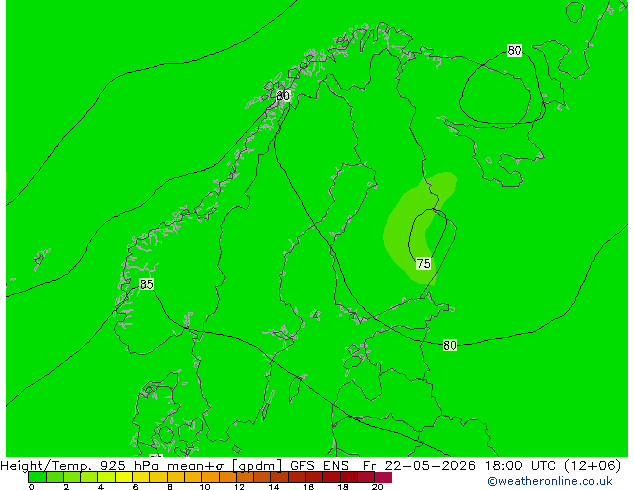Click the legend tick label "12"
This screenshot has height=490, width=634.
(x=239, y=487)
